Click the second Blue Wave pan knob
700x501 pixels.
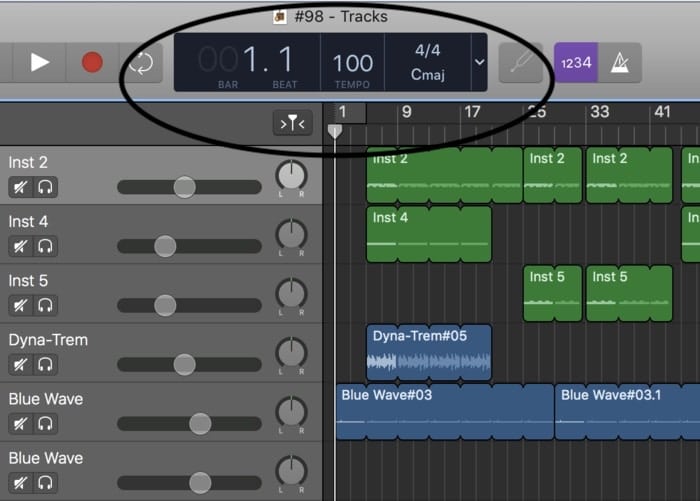pyautogui.click(x=291, y=471)
